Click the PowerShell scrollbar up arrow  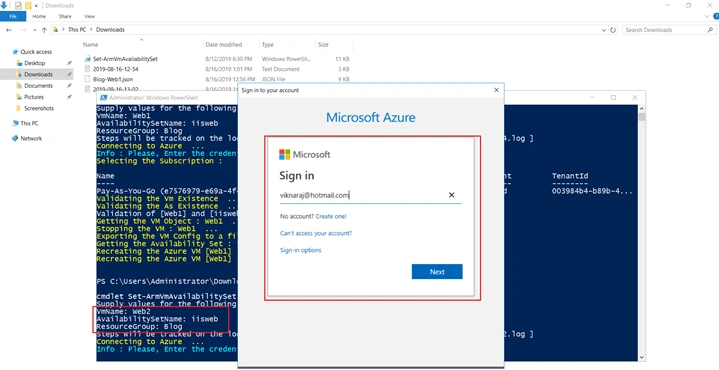(642, 109)
